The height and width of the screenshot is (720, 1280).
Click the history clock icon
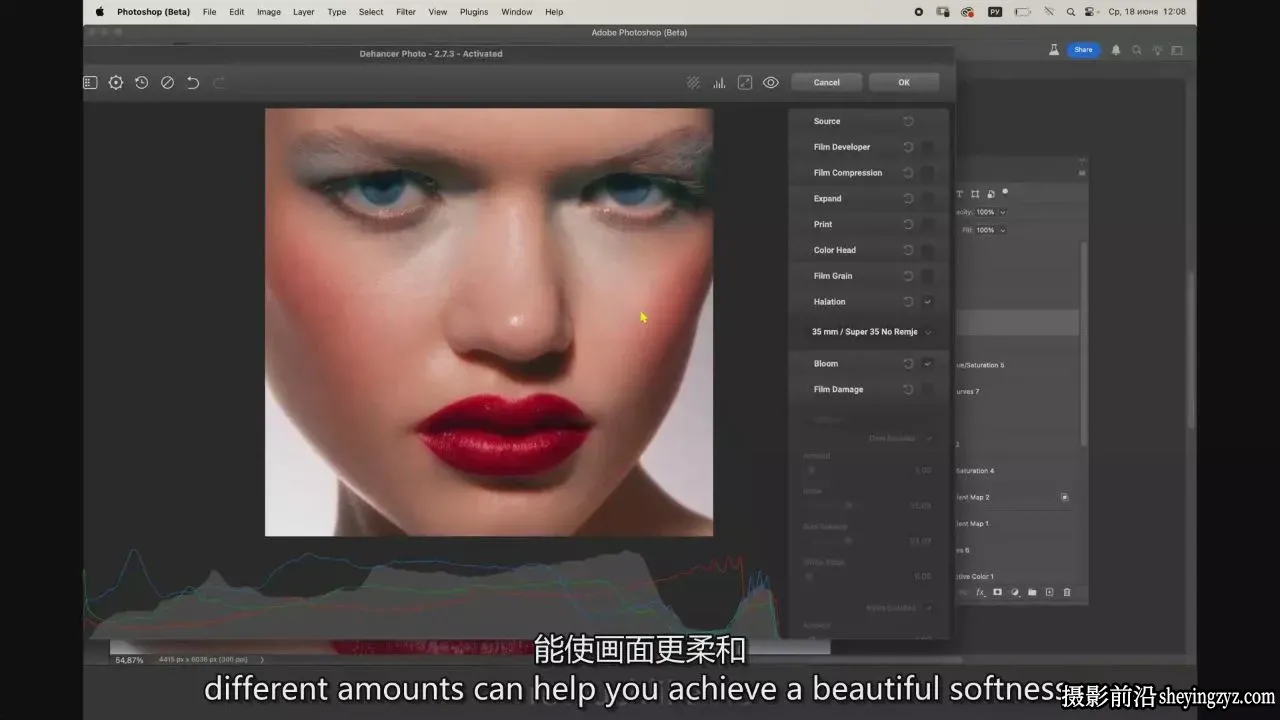pos(142,83)
